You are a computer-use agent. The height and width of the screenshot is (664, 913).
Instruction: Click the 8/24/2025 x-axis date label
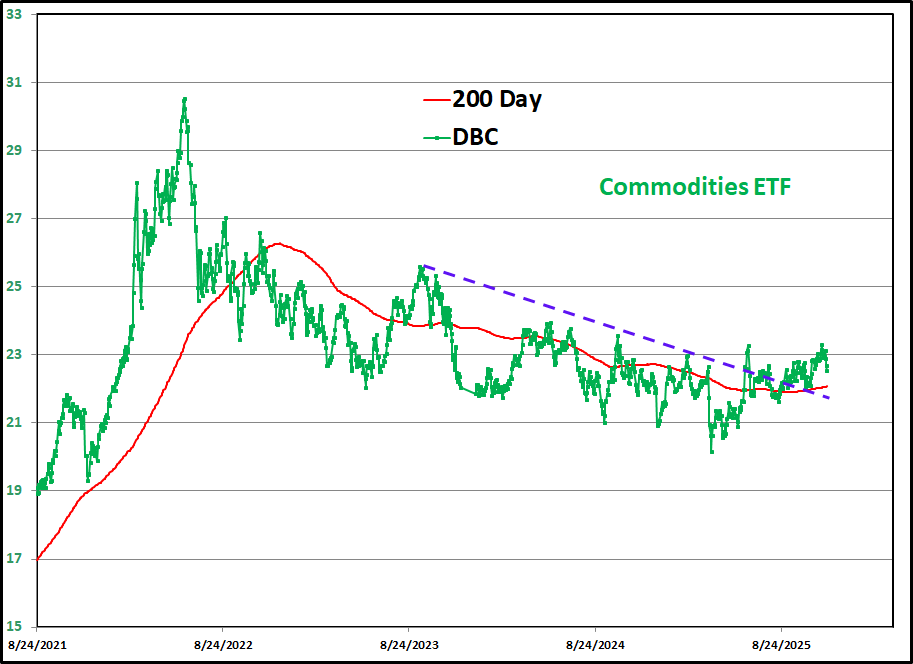point(781,645)
